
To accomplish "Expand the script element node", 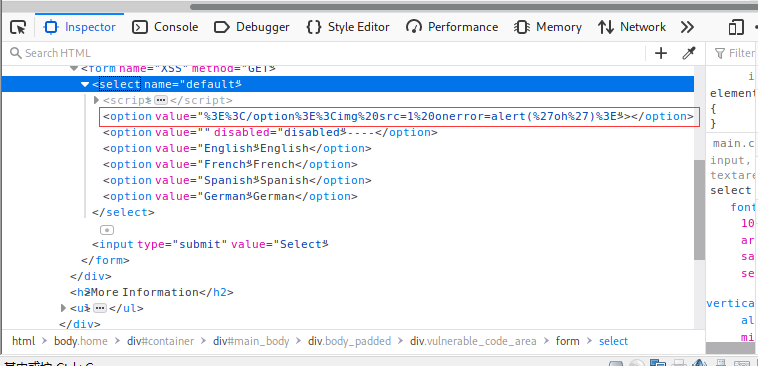I will 96,100.
